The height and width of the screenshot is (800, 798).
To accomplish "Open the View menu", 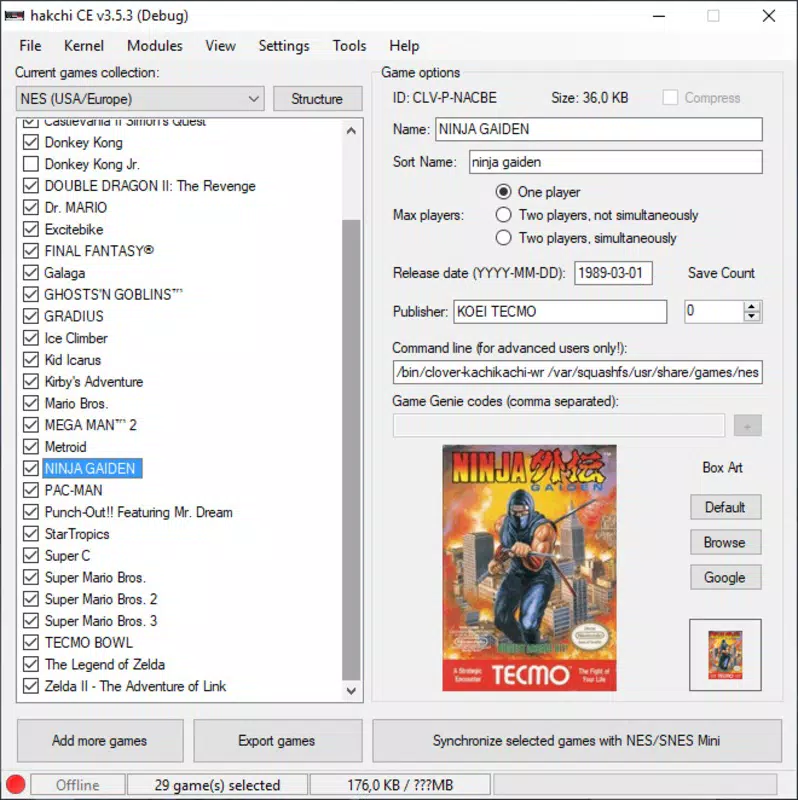I will pyautogui.click(x=220, y=46).
